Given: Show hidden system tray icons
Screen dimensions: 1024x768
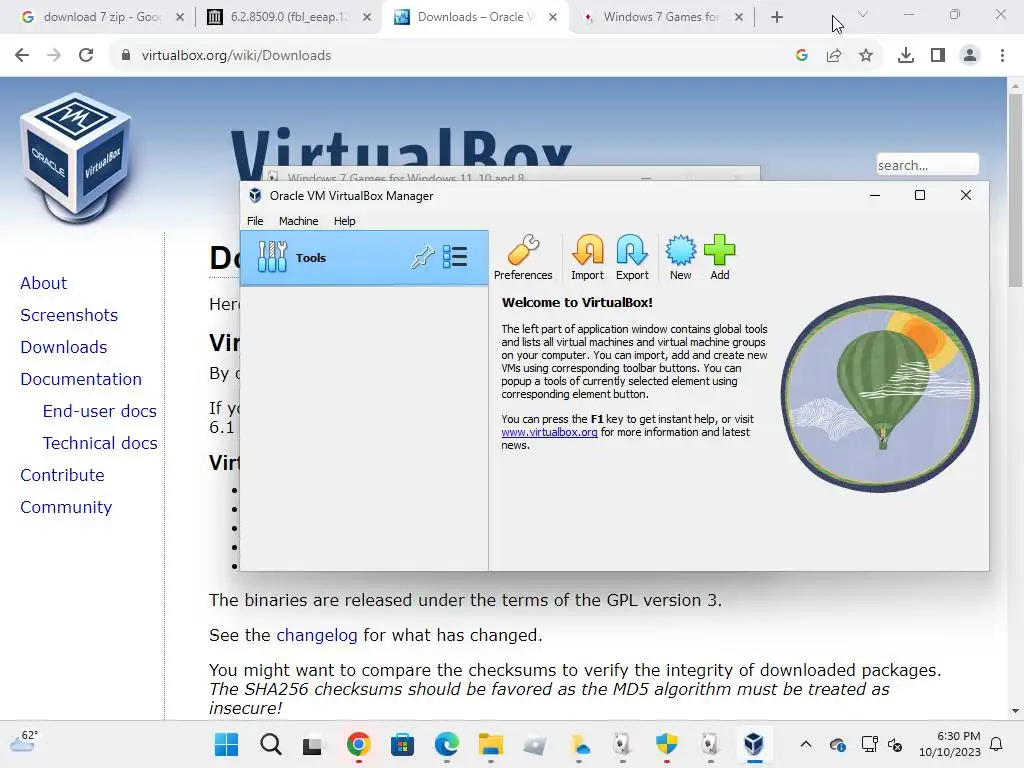Looking at the screenshot, I should 806,744.
